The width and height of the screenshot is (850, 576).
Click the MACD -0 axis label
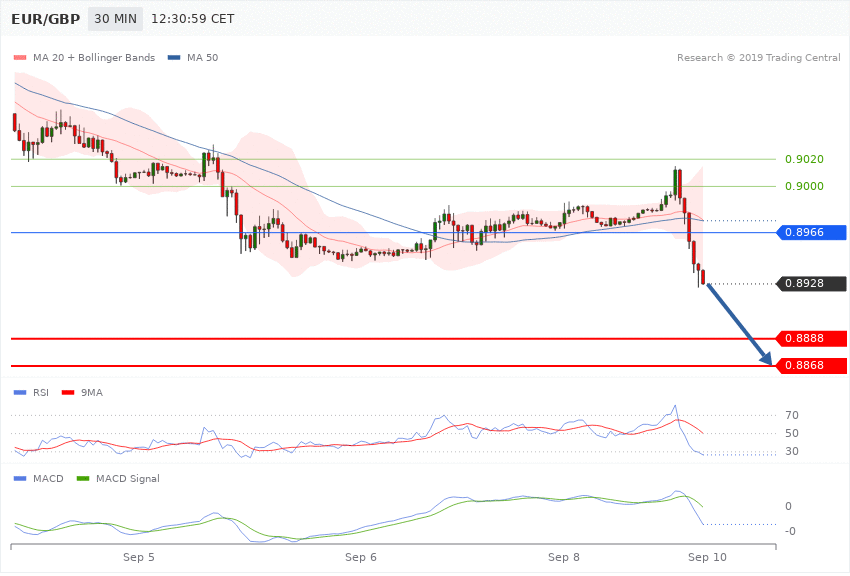coord(790,531)
